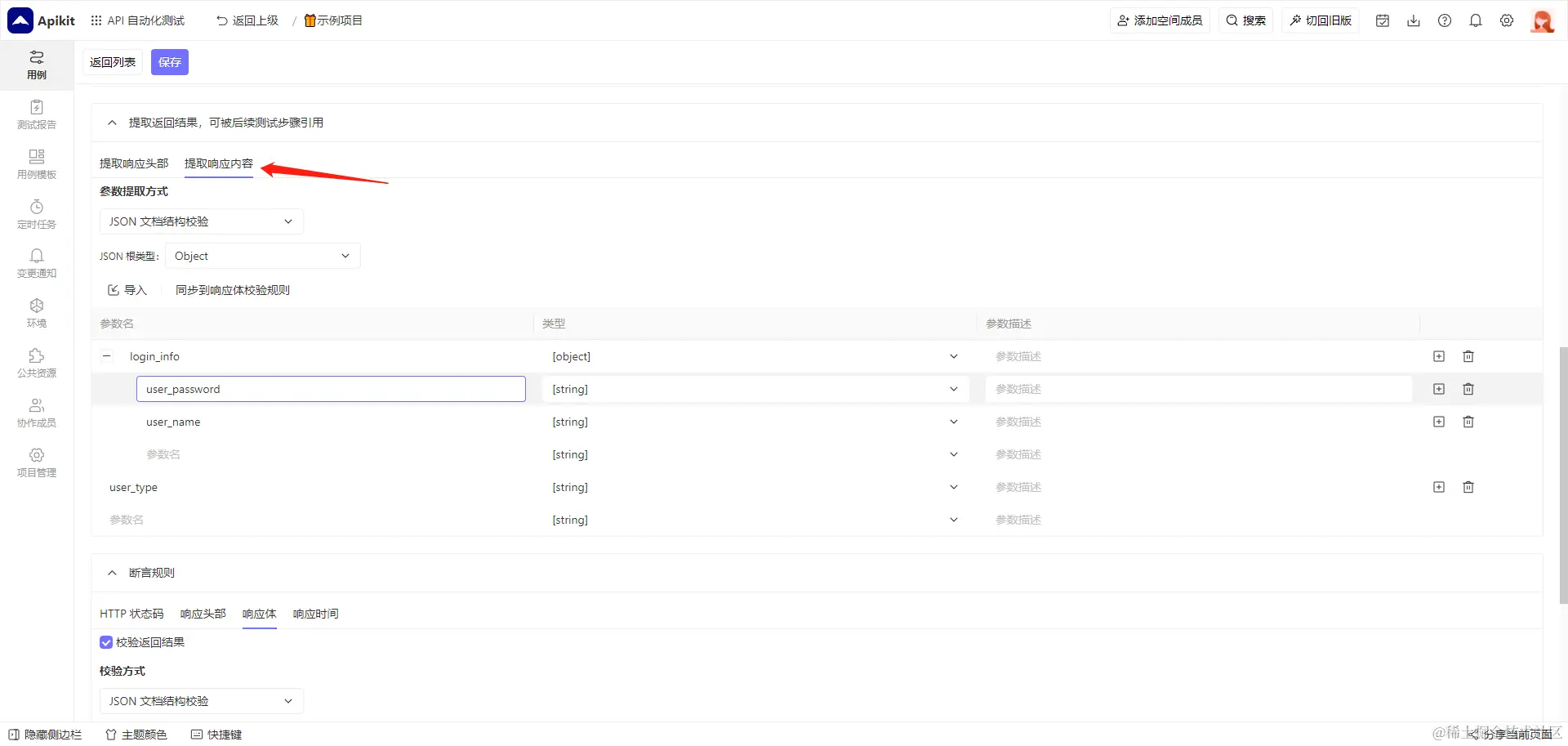Delete the login_info parameter row

(x=1468, y=356)
